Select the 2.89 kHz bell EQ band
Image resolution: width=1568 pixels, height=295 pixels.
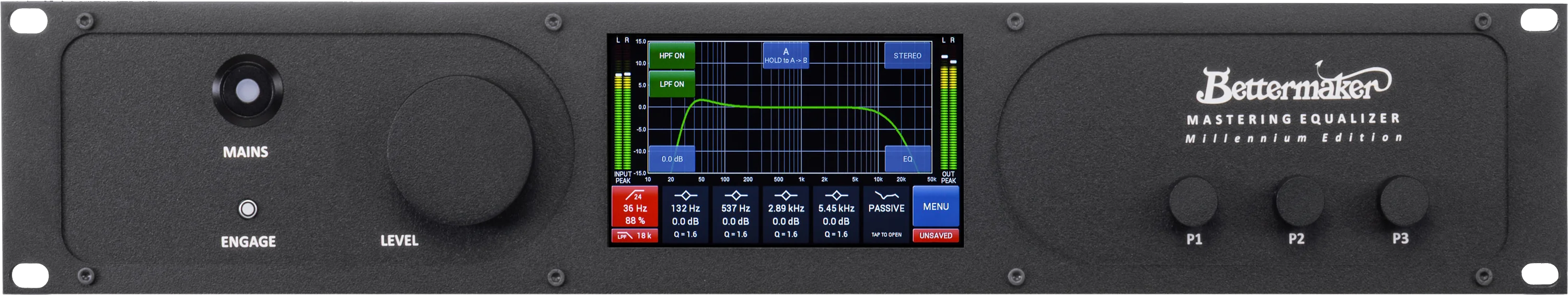(786, 214)
